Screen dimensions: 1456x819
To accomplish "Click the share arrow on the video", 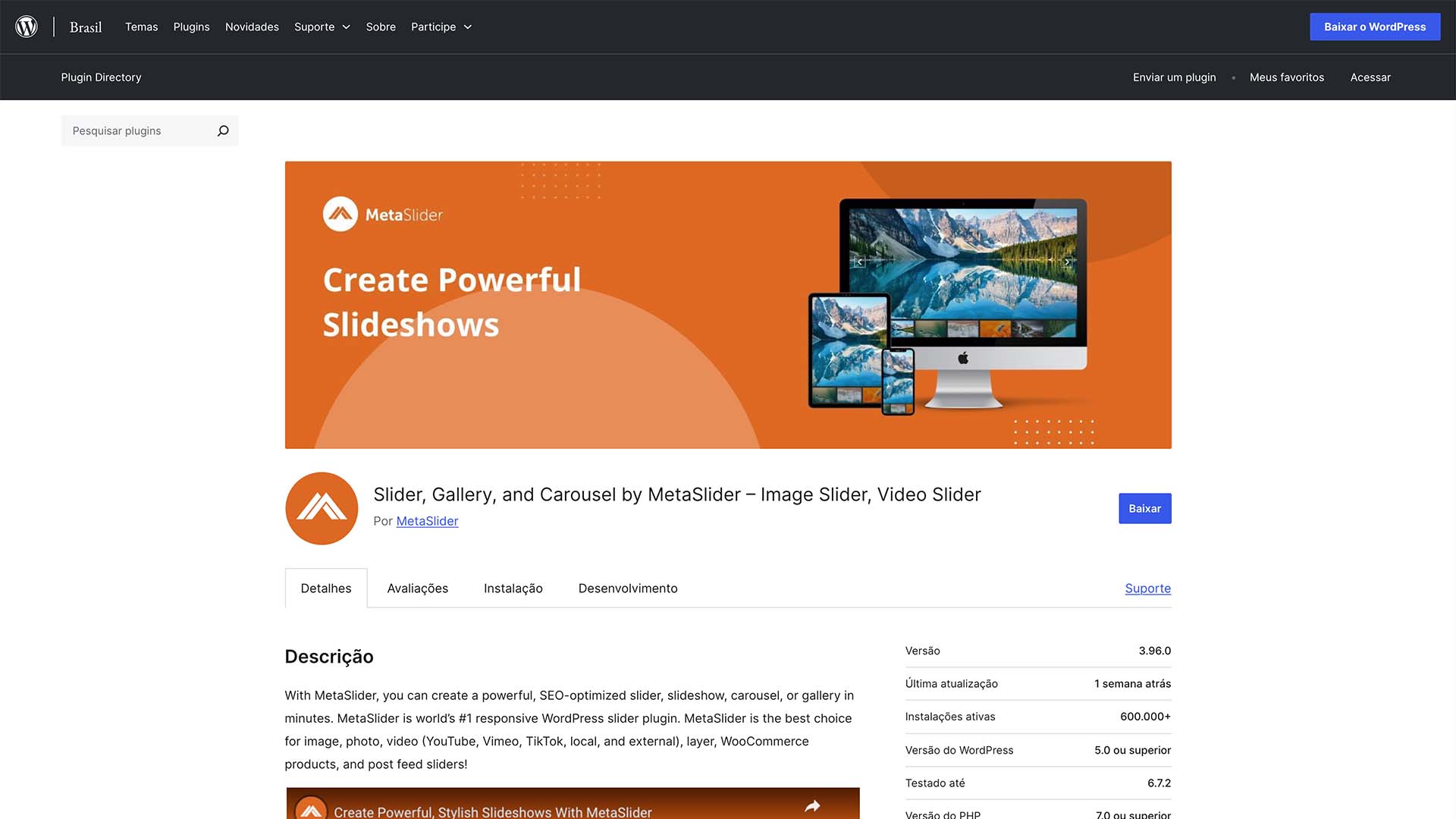I will coord(812,806).
